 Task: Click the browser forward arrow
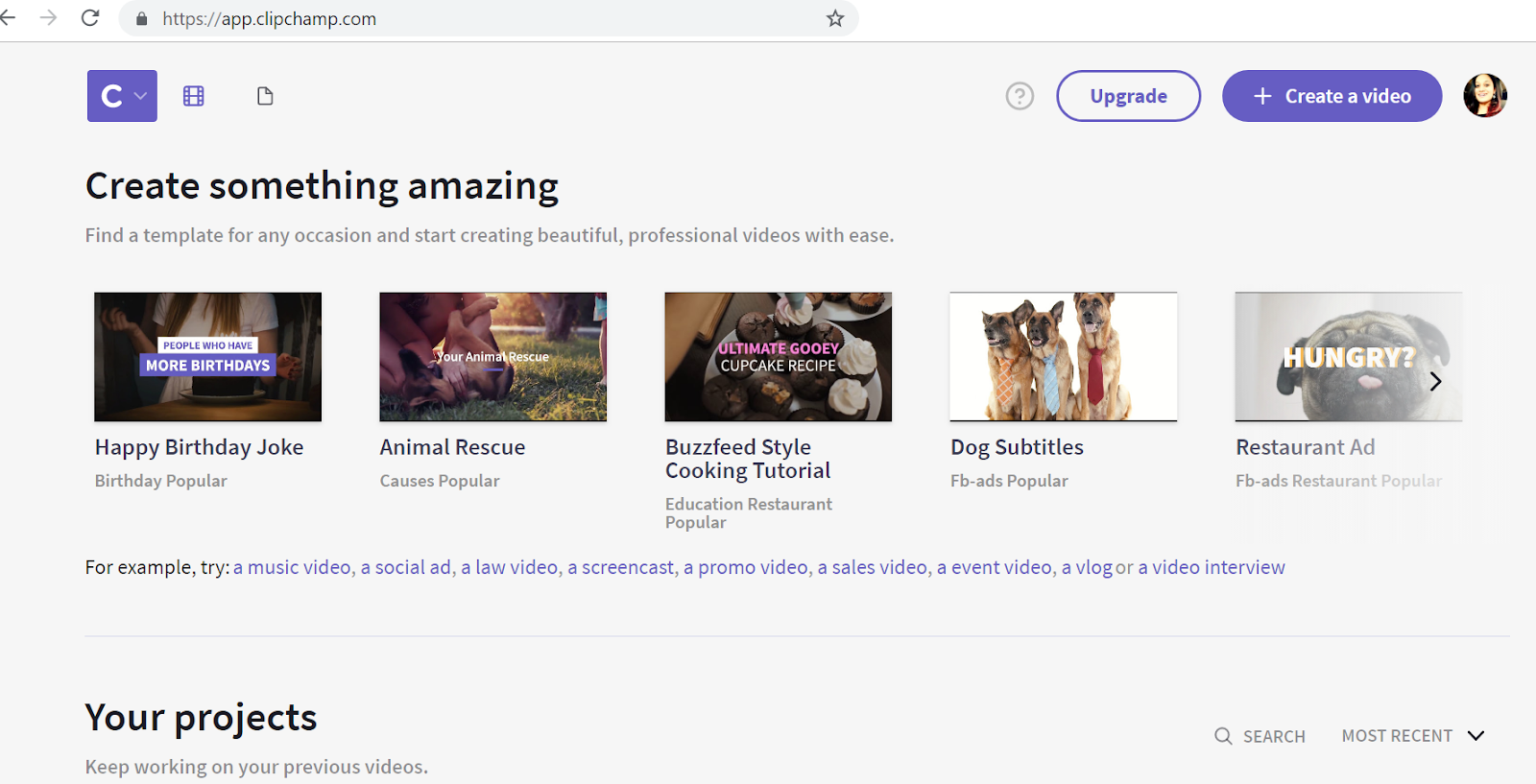(x=48, y=18)
